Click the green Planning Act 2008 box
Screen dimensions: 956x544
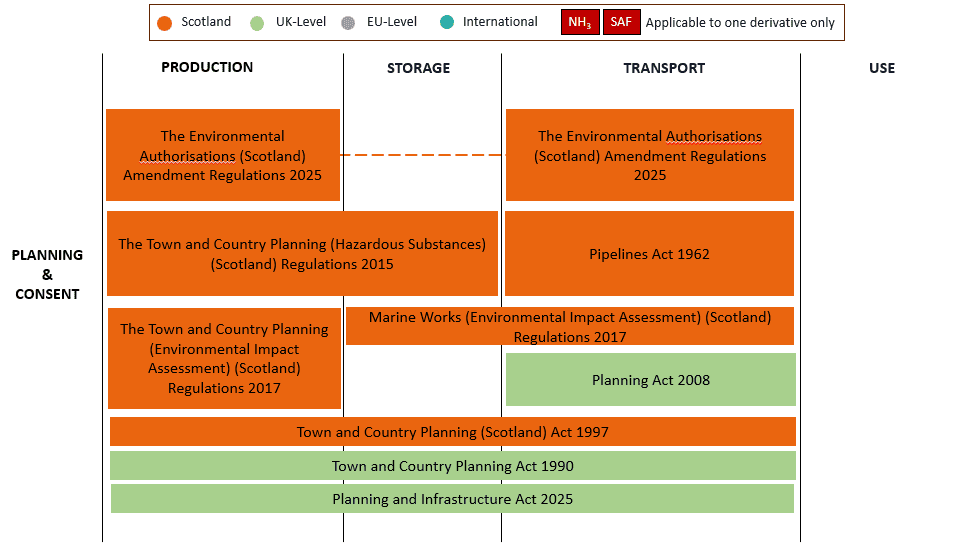tap(651, 379)
